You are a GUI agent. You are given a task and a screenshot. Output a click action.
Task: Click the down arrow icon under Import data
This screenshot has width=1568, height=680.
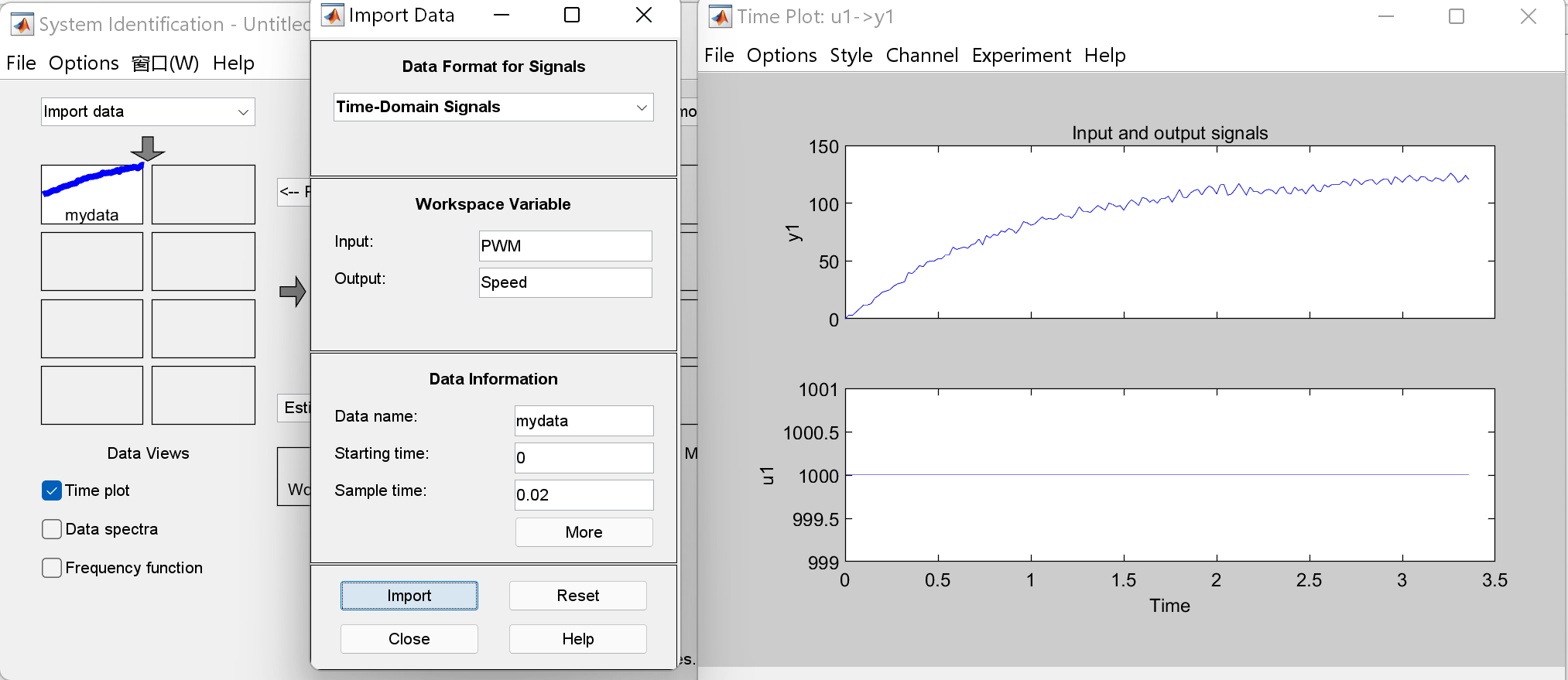click(x=148, y=148)
